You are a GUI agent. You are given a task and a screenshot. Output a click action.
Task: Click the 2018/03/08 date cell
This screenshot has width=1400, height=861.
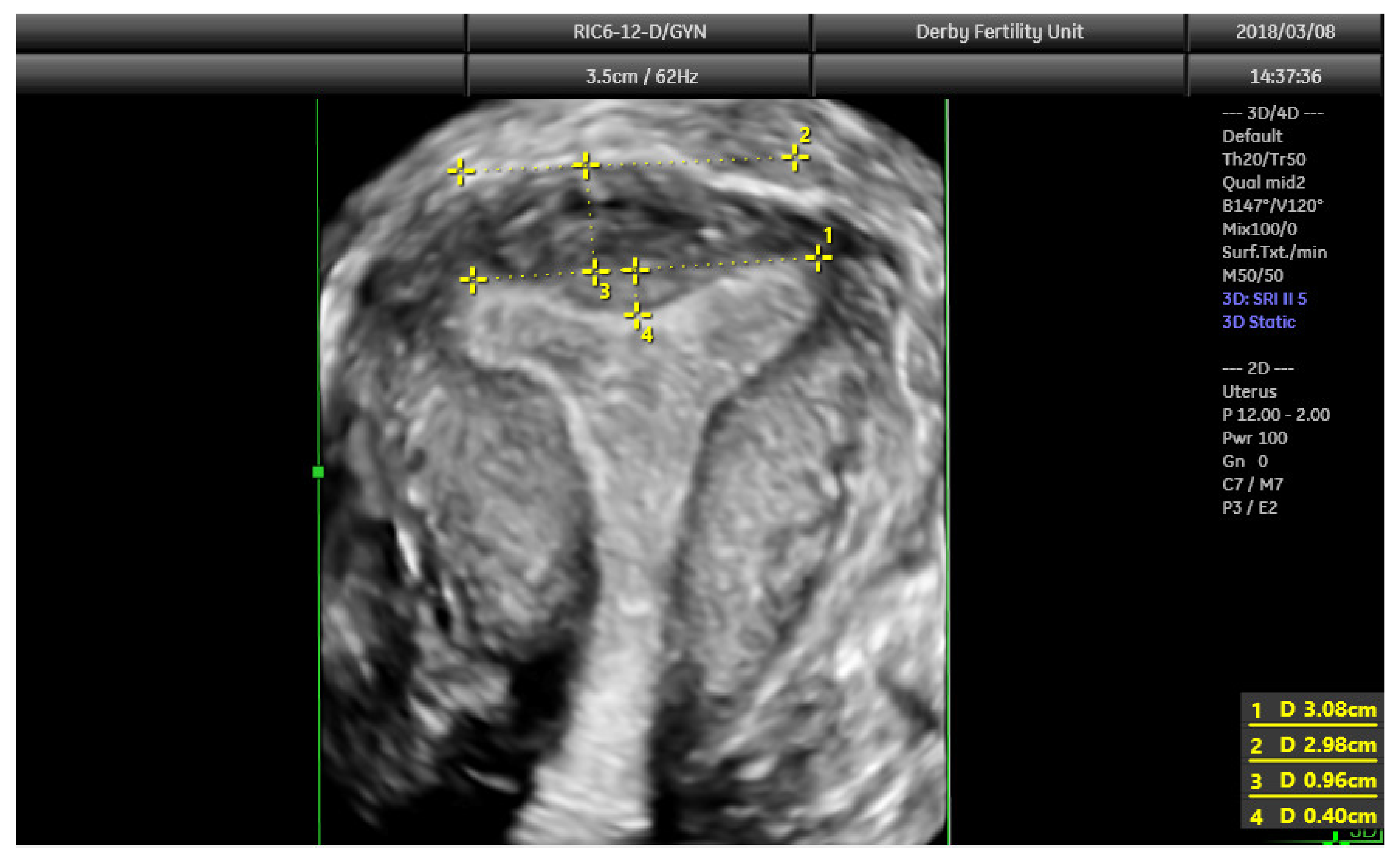click(1285, 32)
